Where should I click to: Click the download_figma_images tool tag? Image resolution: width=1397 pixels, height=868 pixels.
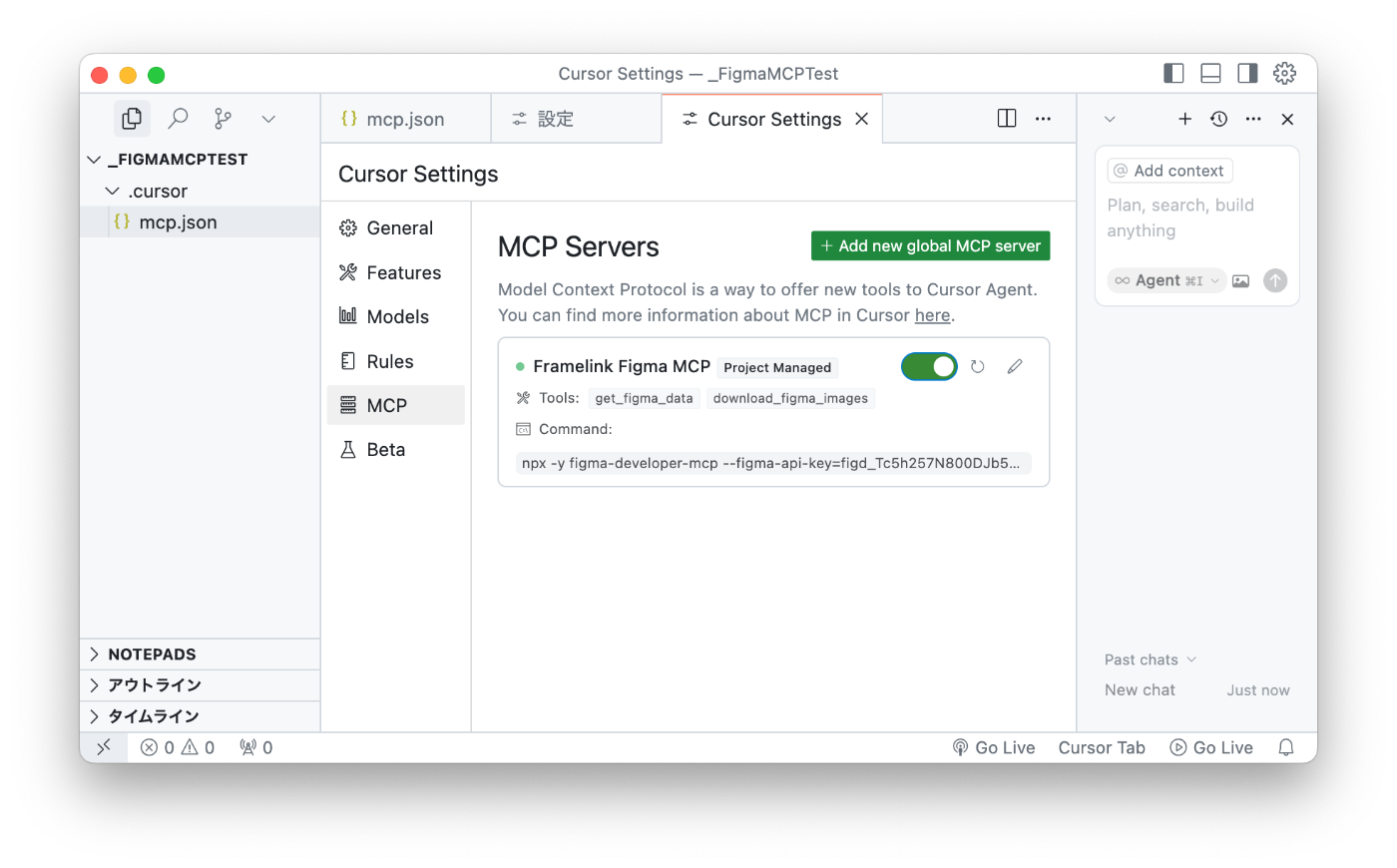(790, 398)
